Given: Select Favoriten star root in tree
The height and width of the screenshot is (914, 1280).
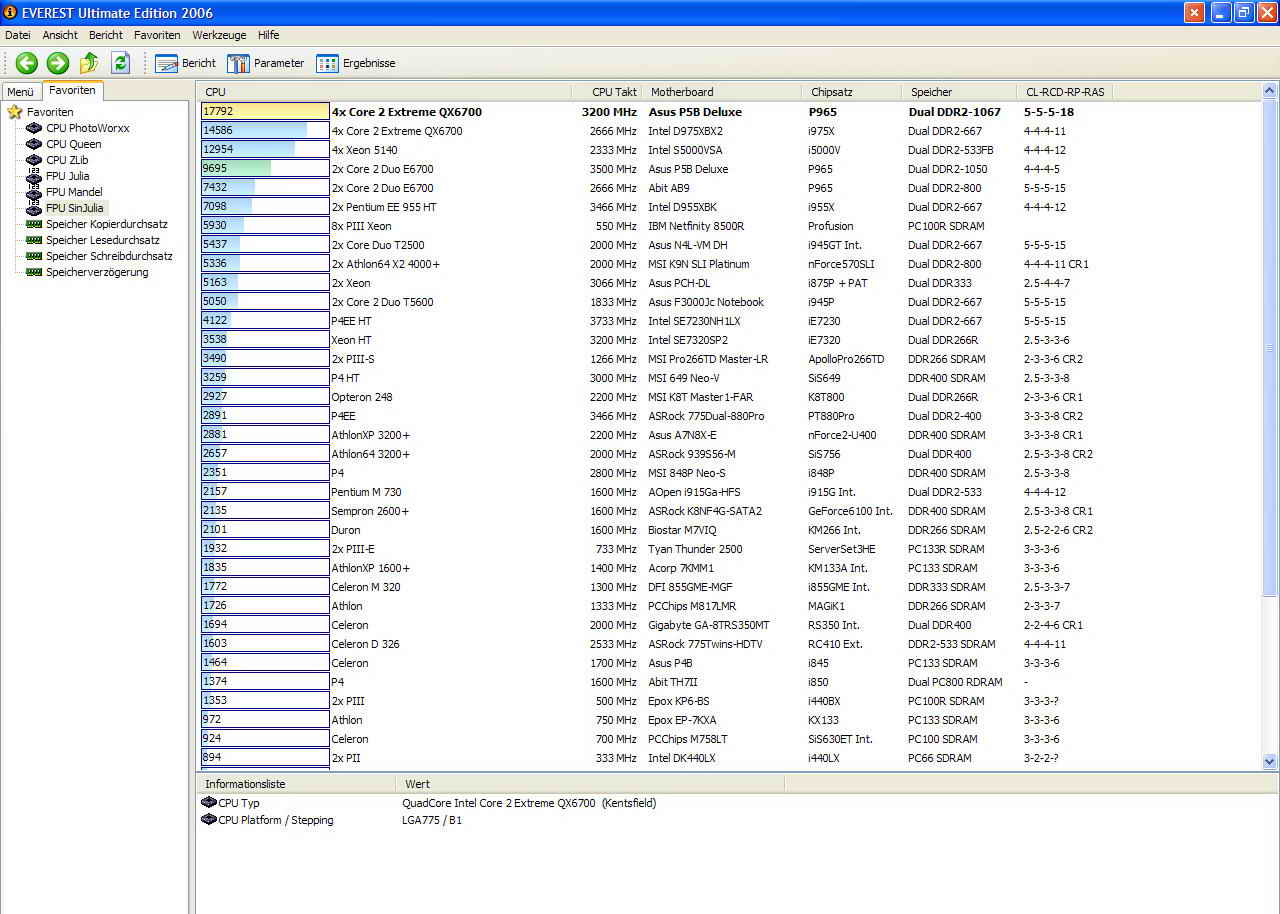Looking at the screenshot, I should [x=40, y=112].
